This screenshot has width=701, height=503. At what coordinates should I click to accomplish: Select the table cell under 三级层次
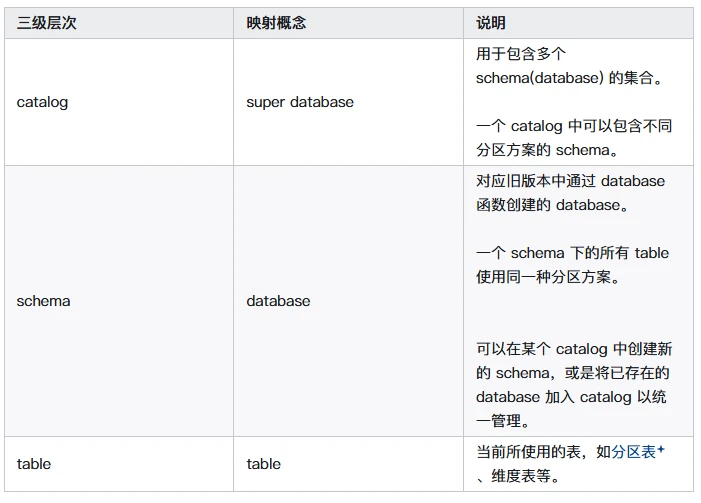click(34, 464)
